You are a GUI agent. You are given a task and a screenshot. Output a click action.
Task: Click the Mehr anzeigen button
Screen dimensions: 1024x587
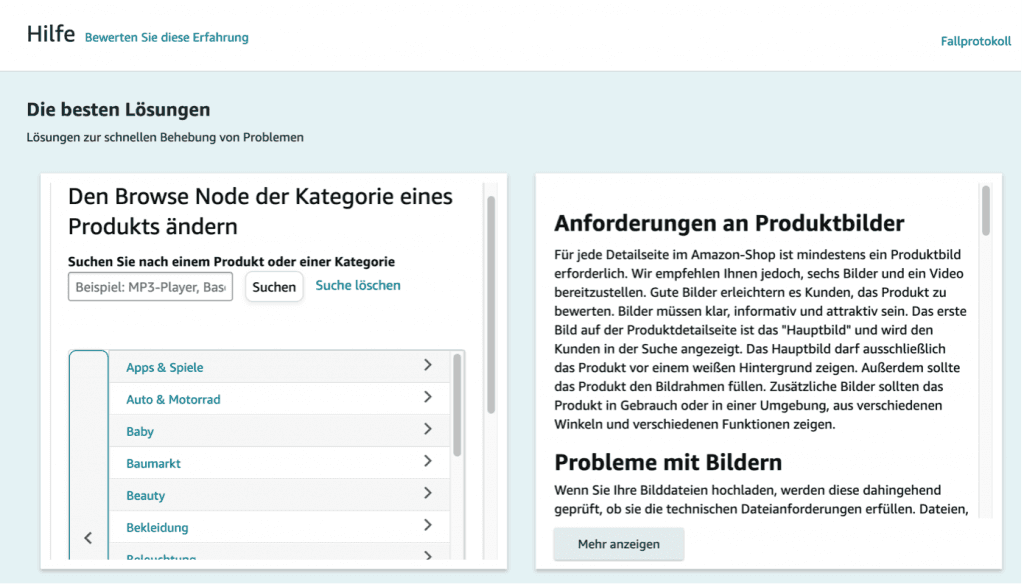[x=619, y=544]
